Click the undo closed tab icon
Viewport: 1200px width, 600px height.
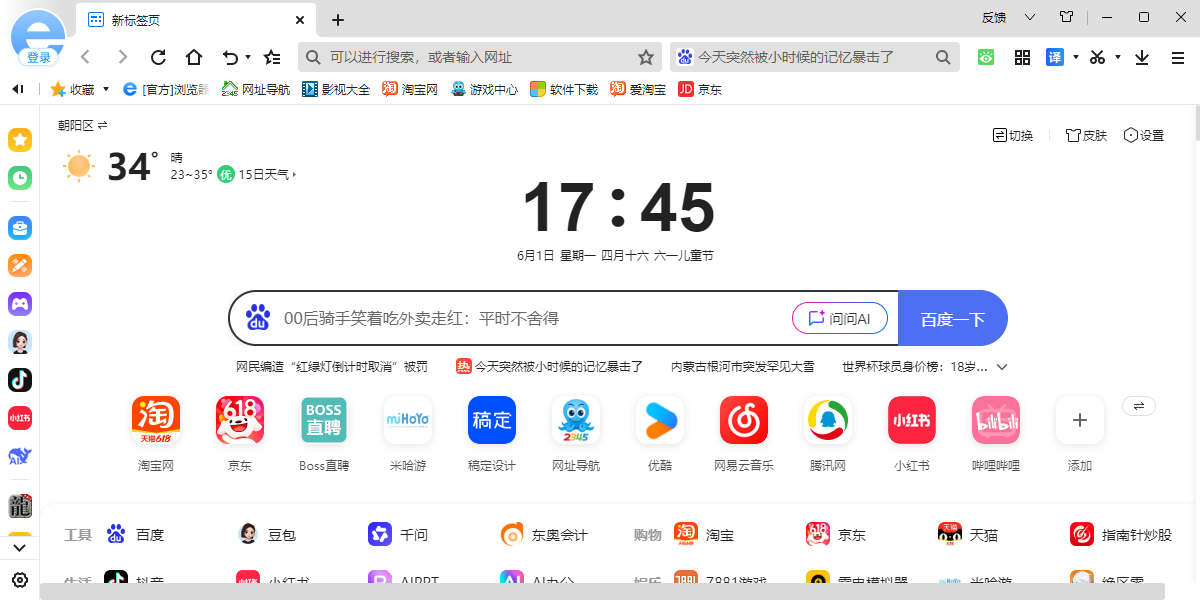tap(231, 57)
